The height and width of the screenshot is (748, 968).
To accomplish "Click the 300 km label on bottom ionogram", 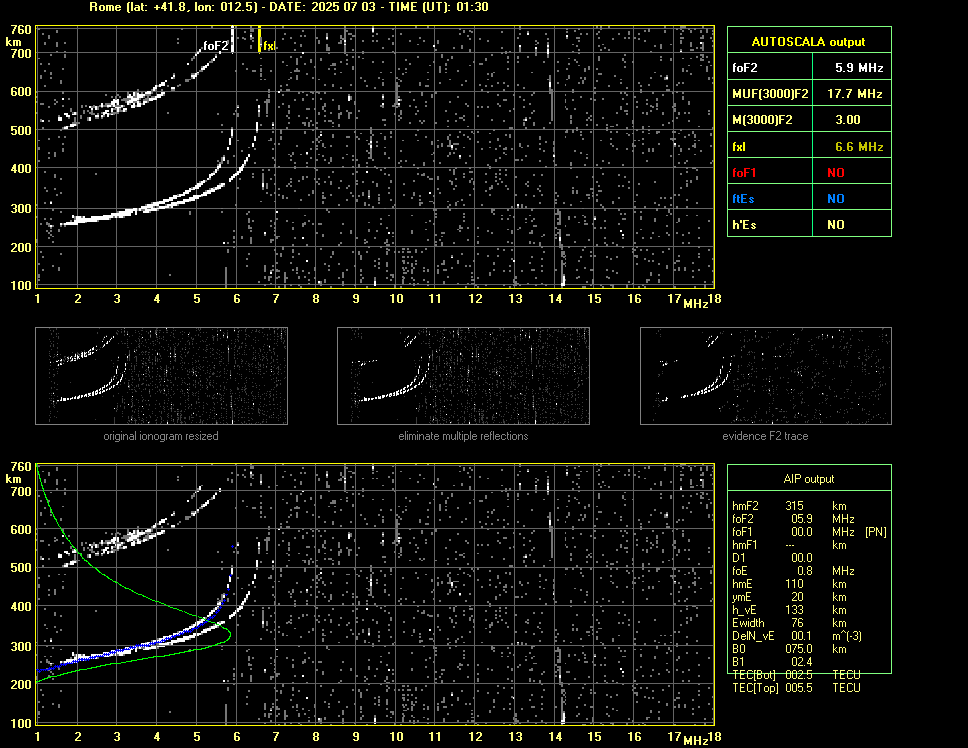I will [x=21, y=647].
